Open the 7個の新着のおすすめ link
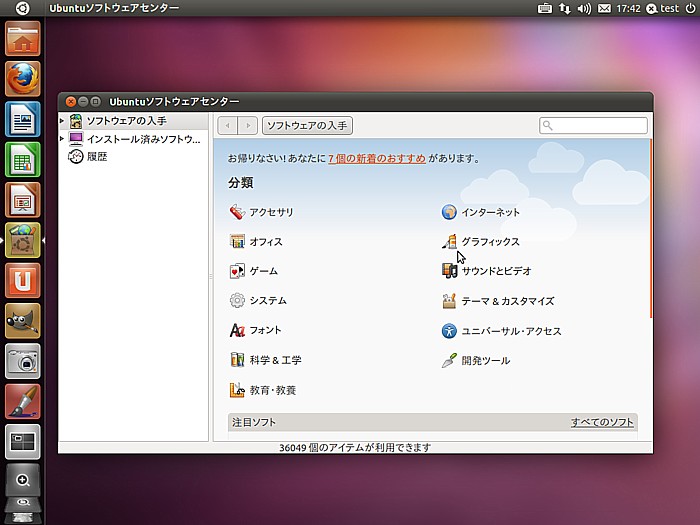Image resolution: width=700 pixels, height=525 pixels. pyautogui.click(x=377, y=158)
